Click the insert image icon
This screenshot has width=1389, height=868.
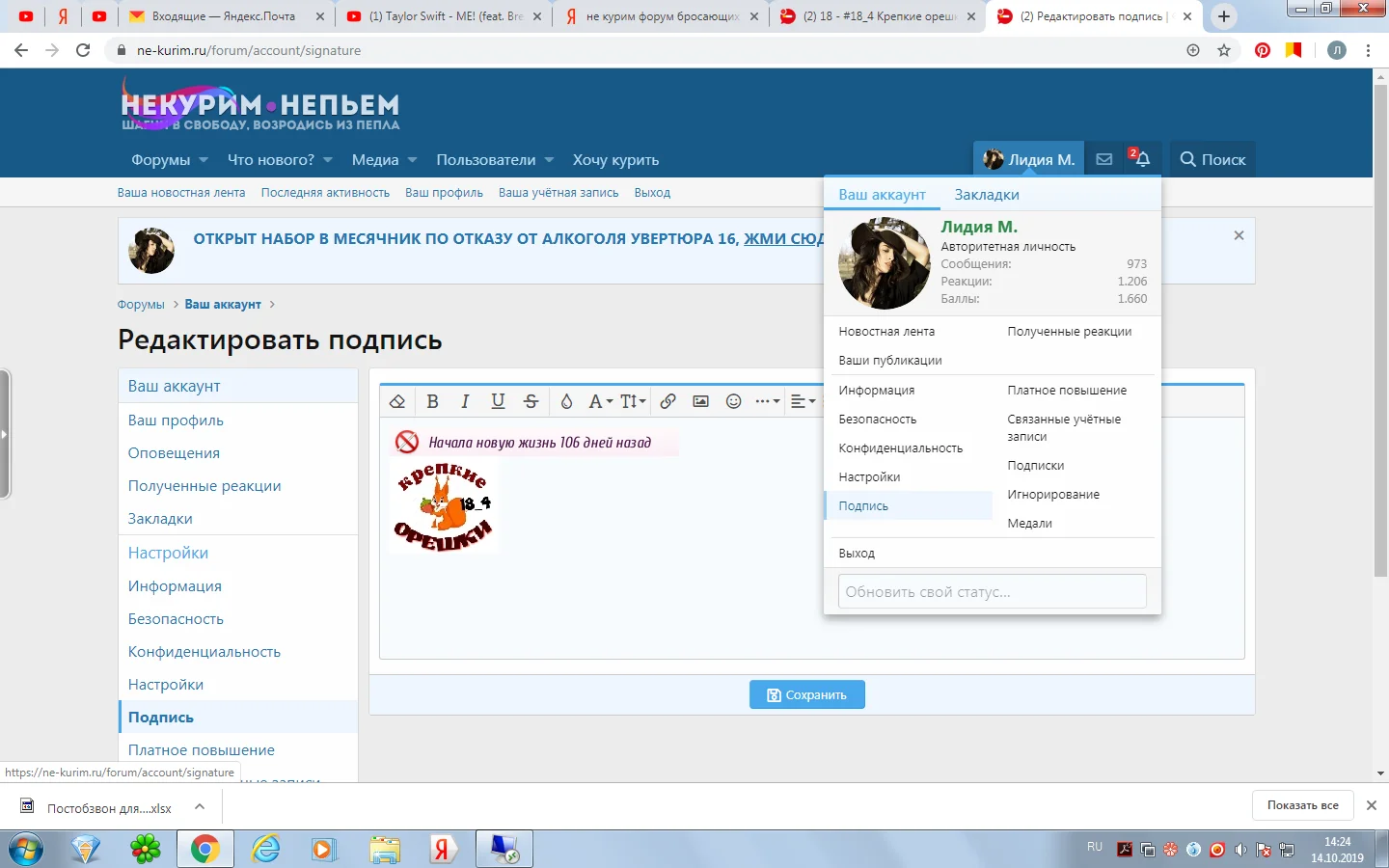700,401
